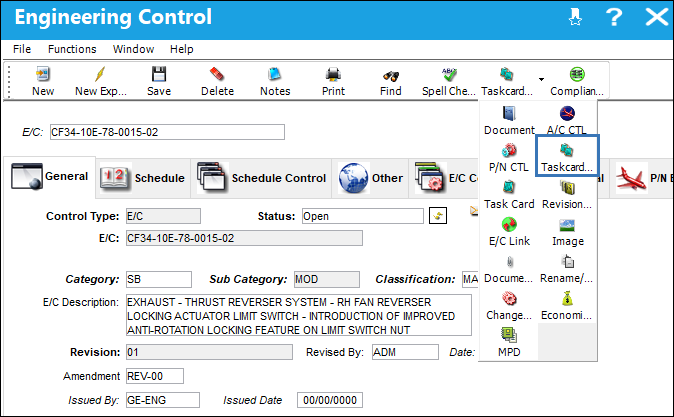Switch to the Other tab
Screen dimensions: 674x417
pyautogui.click(x=370, y=178)
